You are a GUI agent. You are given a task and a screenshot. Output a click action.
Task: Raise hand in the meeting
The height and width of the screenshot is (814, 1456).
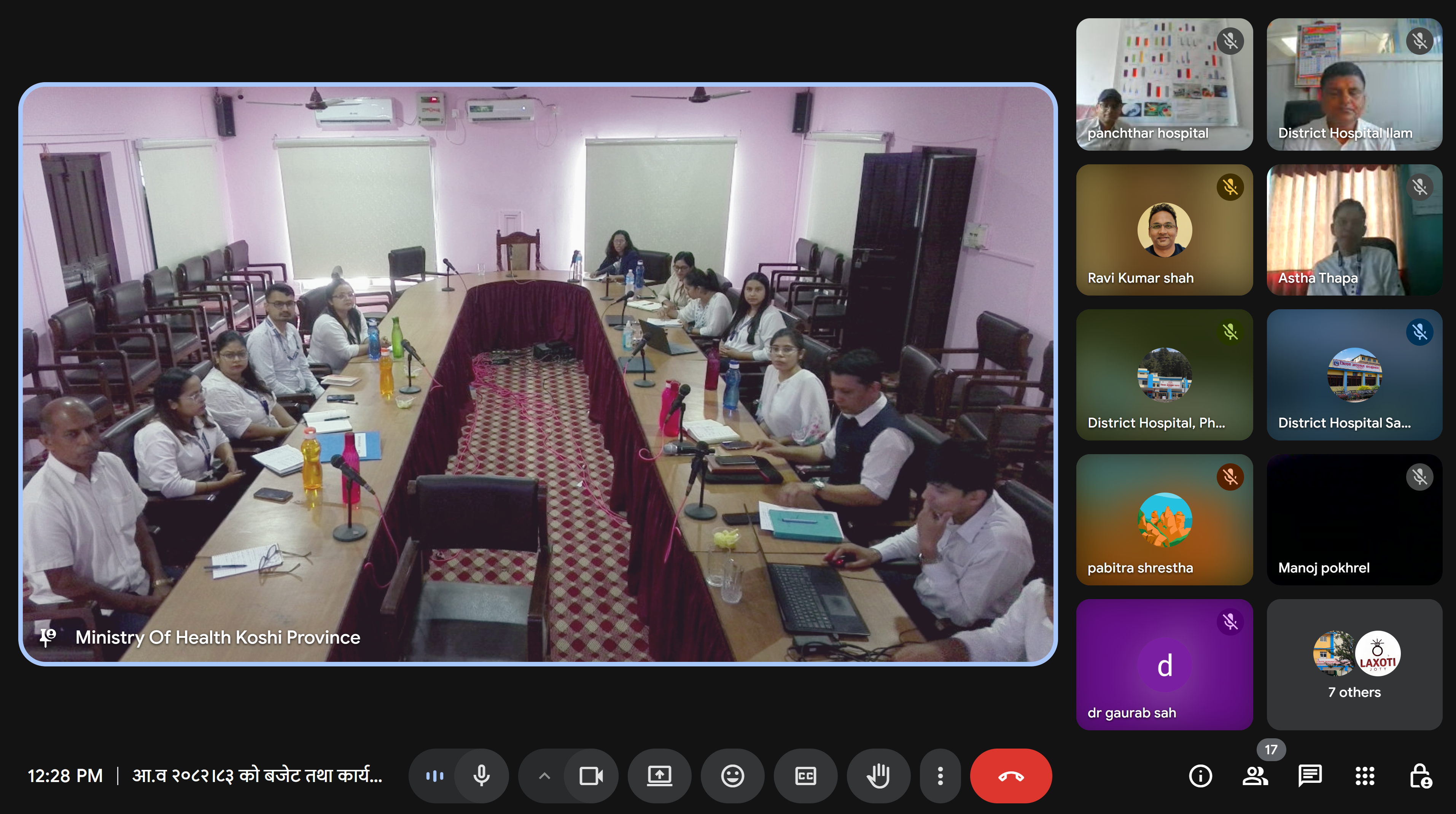[x=878, y=776]
